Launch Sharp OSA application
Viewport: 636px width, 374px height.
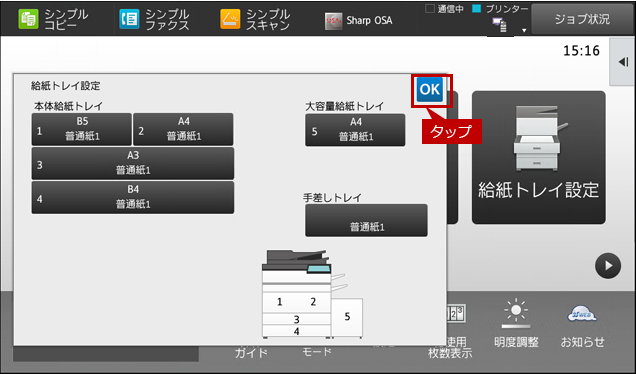(x=359, y=20)
